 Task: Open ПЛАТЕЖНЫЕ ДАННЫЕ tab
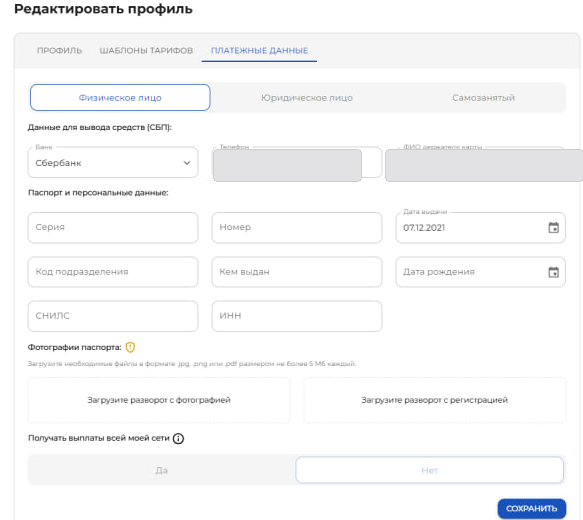tap(259, 50)
